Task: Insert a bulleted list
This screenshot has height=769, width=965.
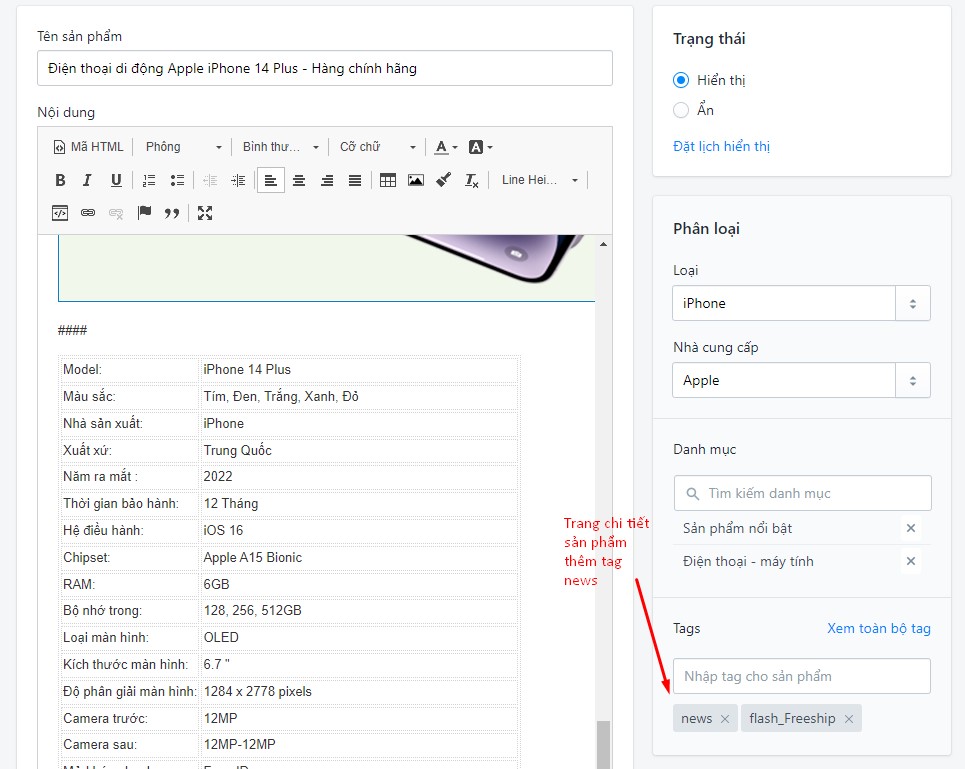Action: pos(177,180)
